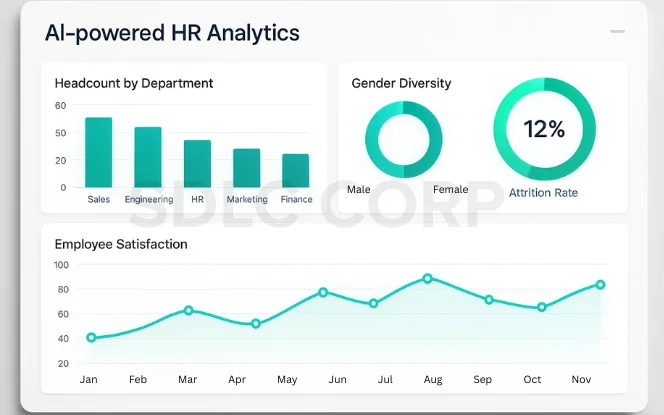Click the Marketing headcount bar
Image resolution: width=664 pixels, height=415 pixels.
(x=246, y=168)
